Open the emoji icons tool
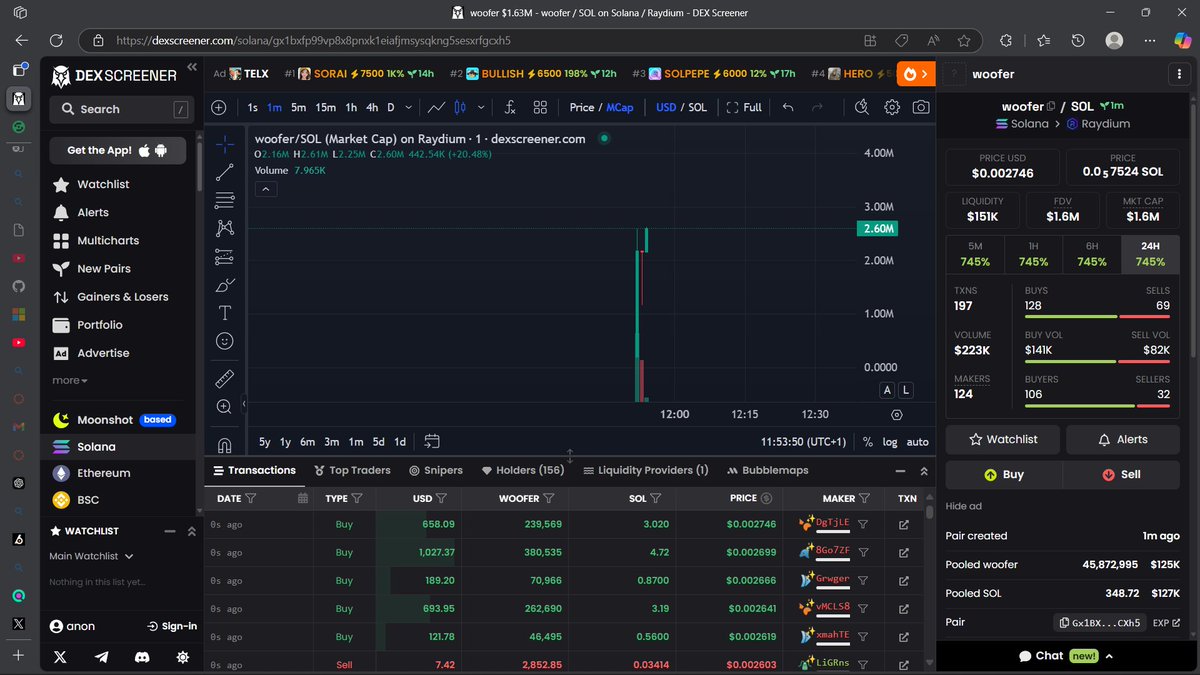The width and height of the screenshot is (1200, 675). click(x=224, y=341)
